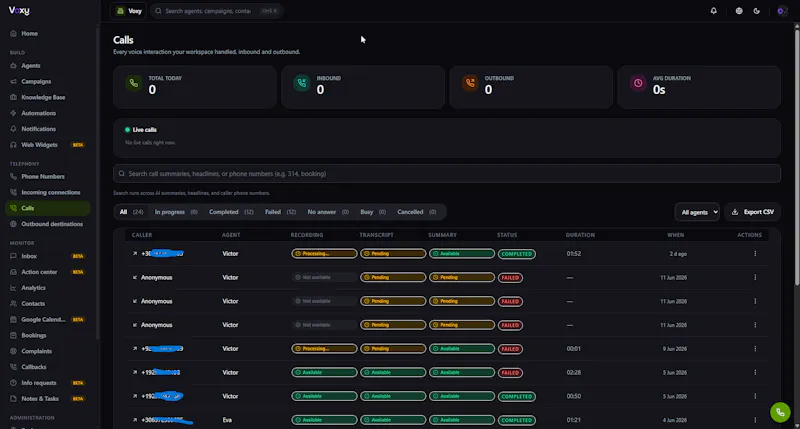Image resolution: width=800 pixels, height=429 pixels.
Task: Open Available recording of 02:28 call
Action: (324, 372)
